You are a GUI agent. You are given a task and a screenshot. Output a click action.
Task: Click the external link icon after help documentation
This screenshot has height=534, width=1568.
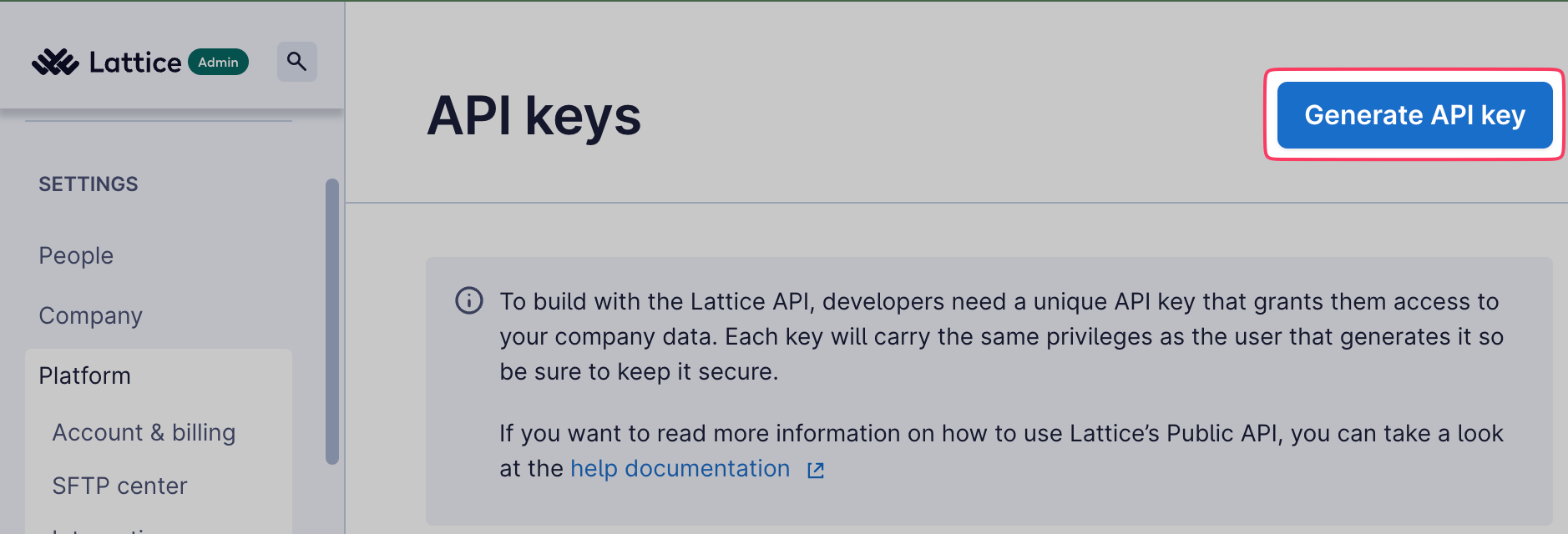[816, 470]
